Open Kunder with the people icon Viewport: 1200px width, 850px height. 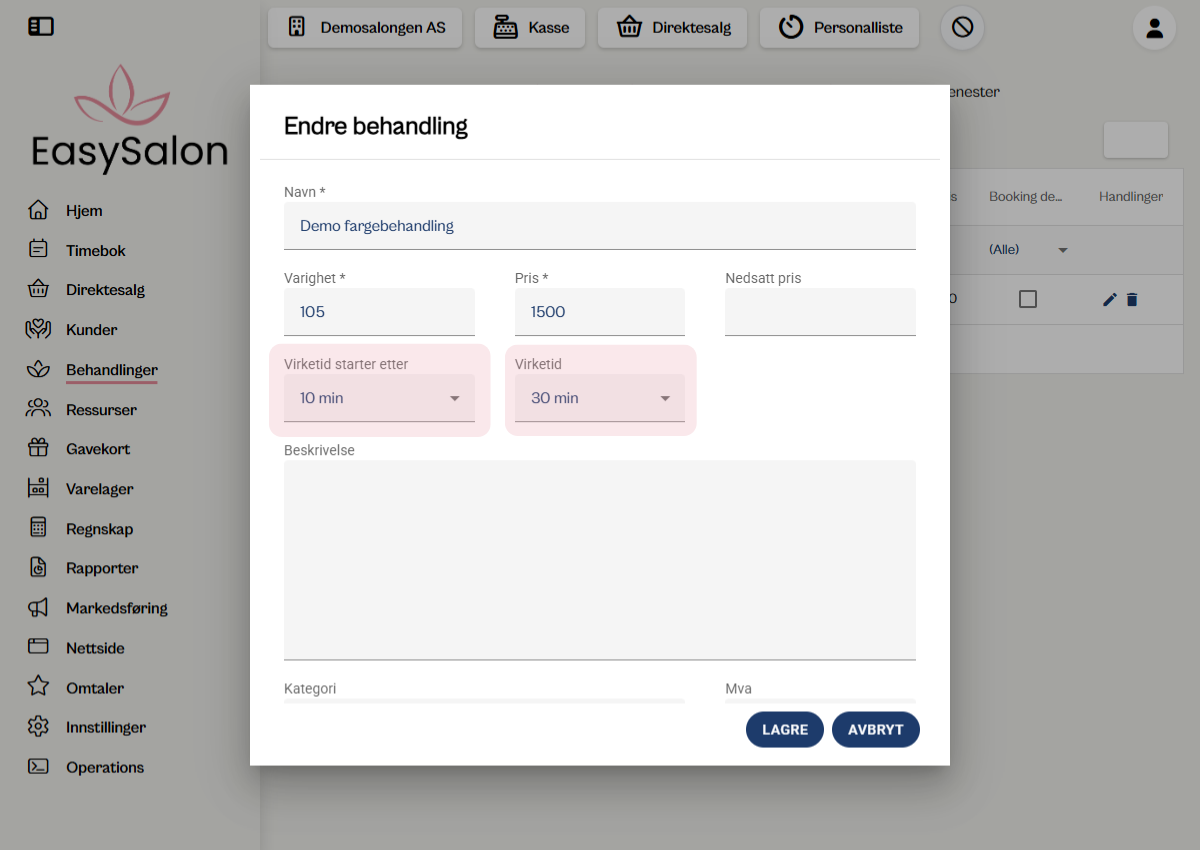(40, 329)
